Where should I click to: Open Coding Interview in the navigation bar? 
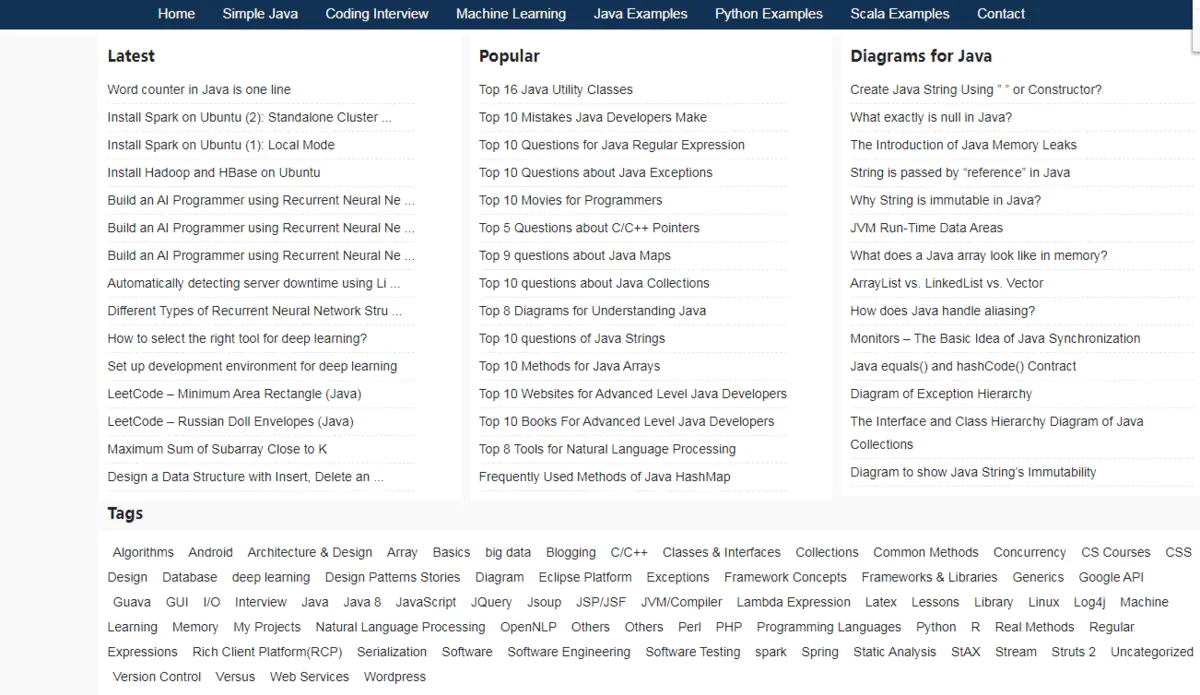(x=377, y=14)
